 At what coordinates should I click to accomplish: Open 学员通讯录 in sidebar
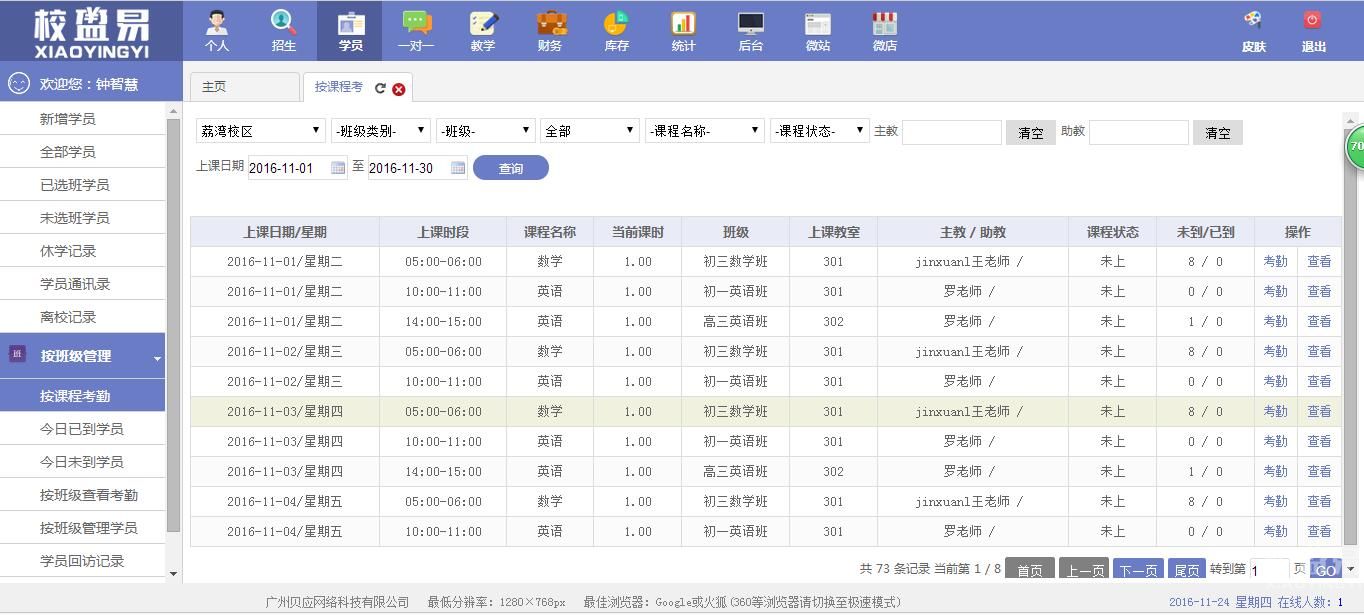point(82,284)
